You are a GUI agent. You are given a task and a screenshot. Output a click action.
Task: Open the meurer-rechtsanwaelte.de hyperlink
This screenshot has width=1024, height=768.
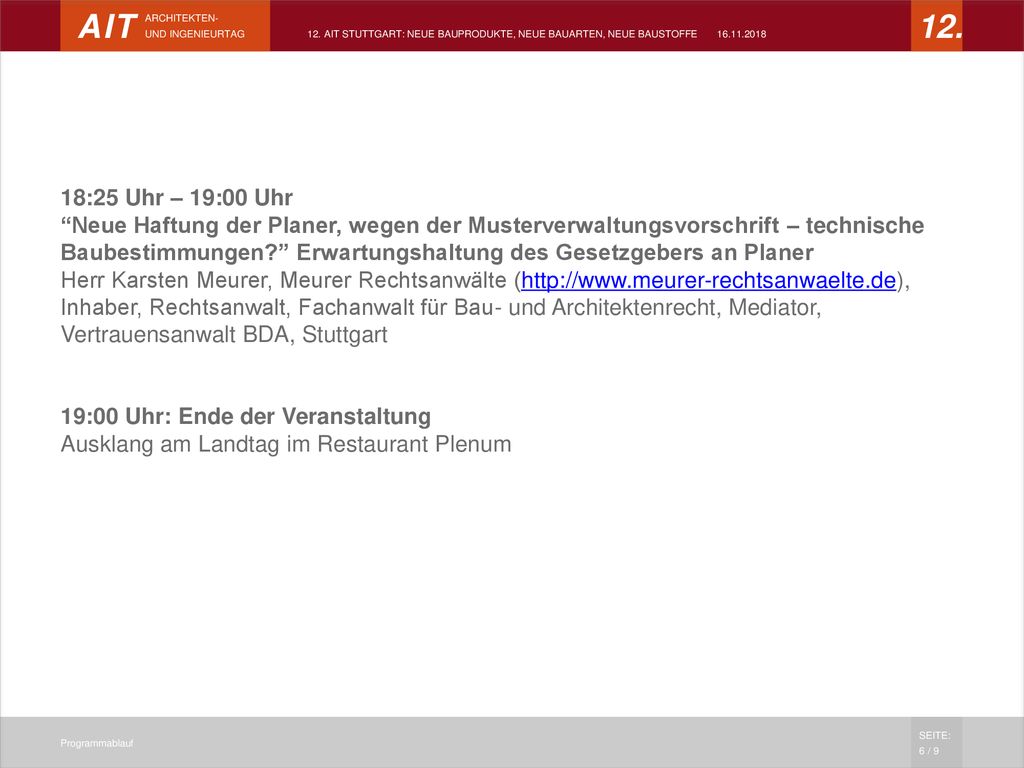click(709, 280)
